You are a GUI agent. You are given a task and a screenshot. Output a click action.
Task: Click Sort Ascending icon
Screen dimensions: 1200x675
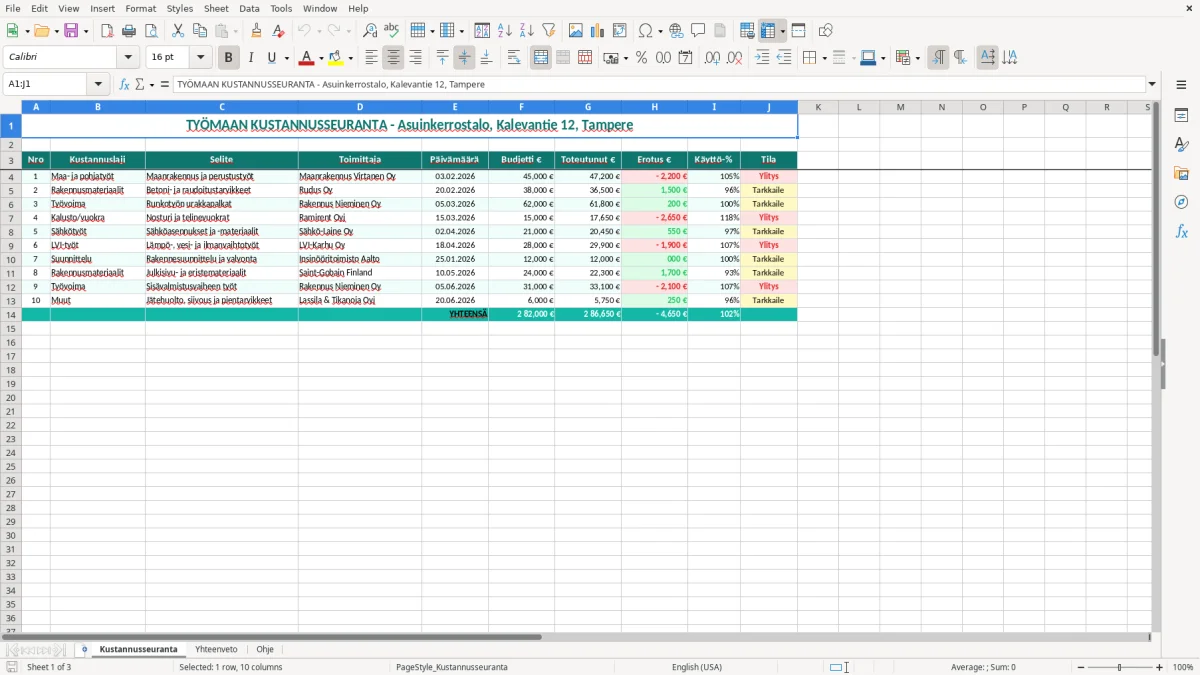[x=505, y=31]
